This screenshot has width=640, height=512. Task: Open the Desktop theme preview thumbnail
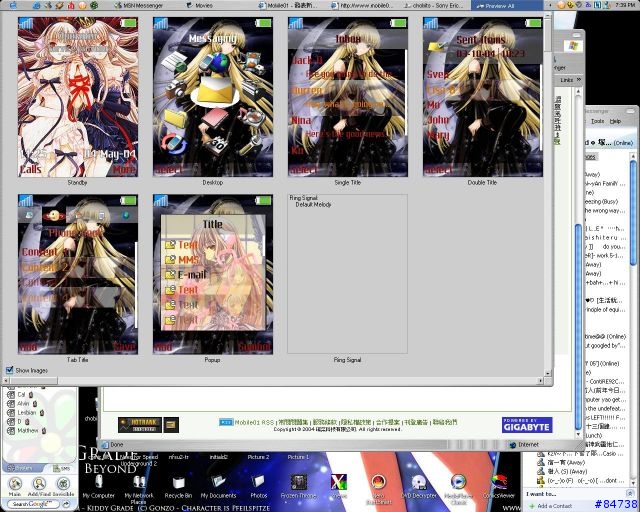click(x=213, y=97)
